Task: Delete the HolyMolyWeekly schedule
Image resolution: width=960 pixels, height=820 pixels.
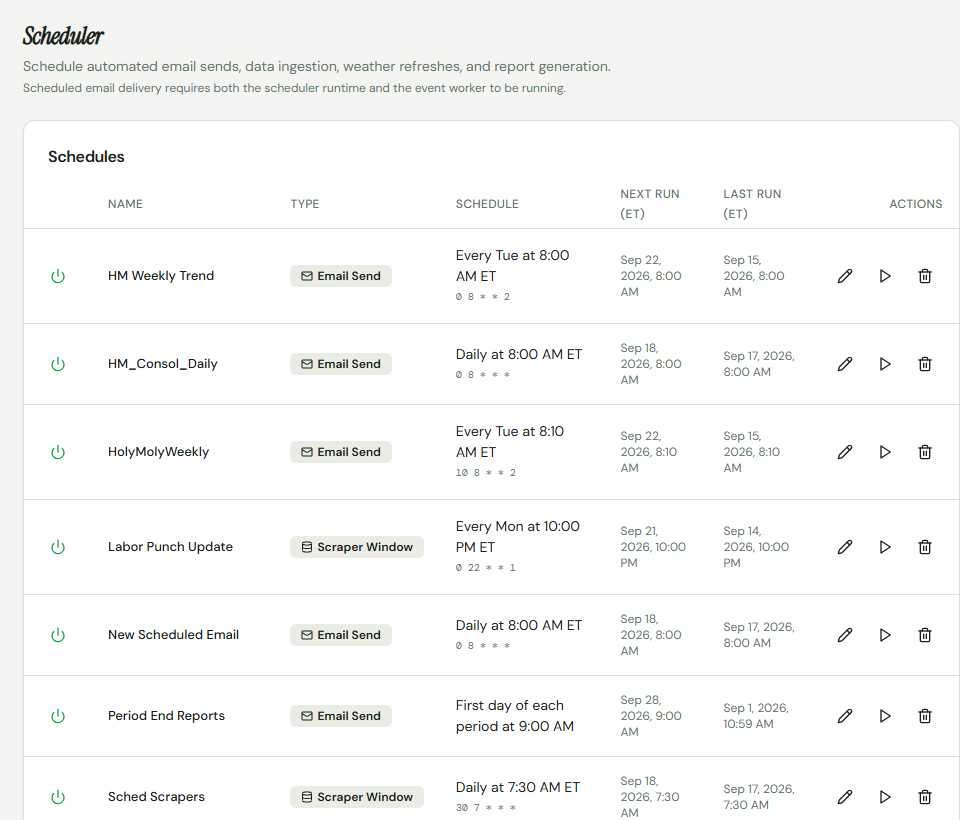Action: tap(925, 452)
